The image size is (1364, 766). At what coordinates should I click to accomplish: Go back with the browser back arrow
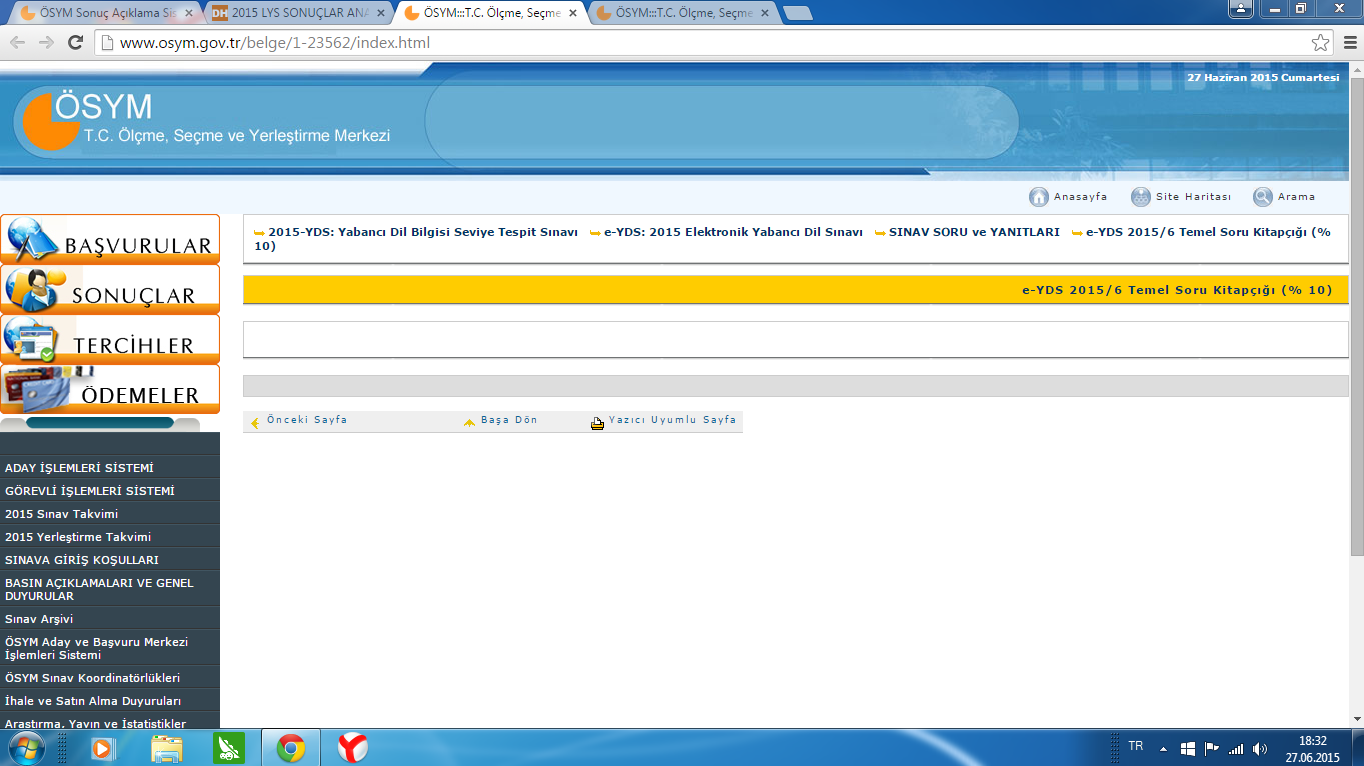(18, 43)
